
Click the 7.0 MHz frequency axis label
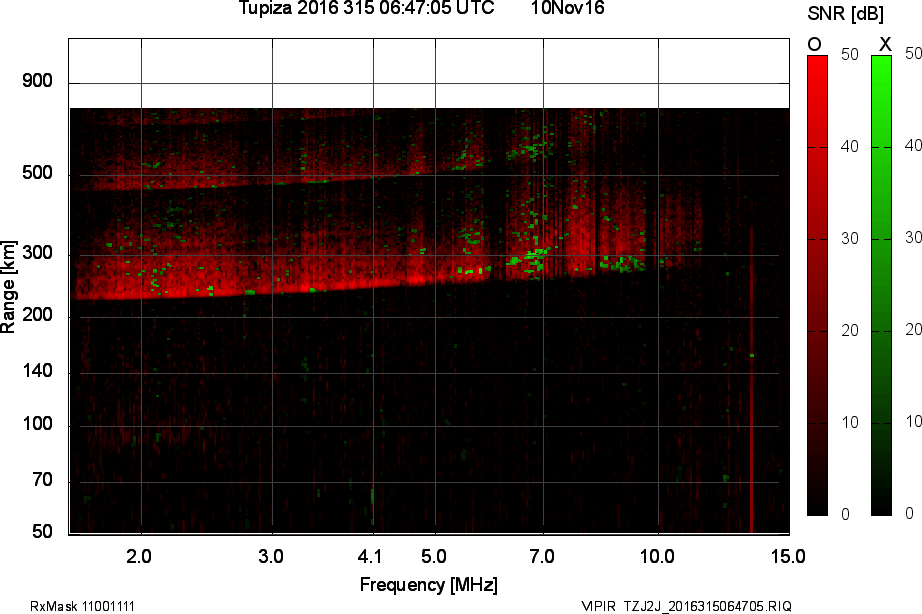click(542, 556)
